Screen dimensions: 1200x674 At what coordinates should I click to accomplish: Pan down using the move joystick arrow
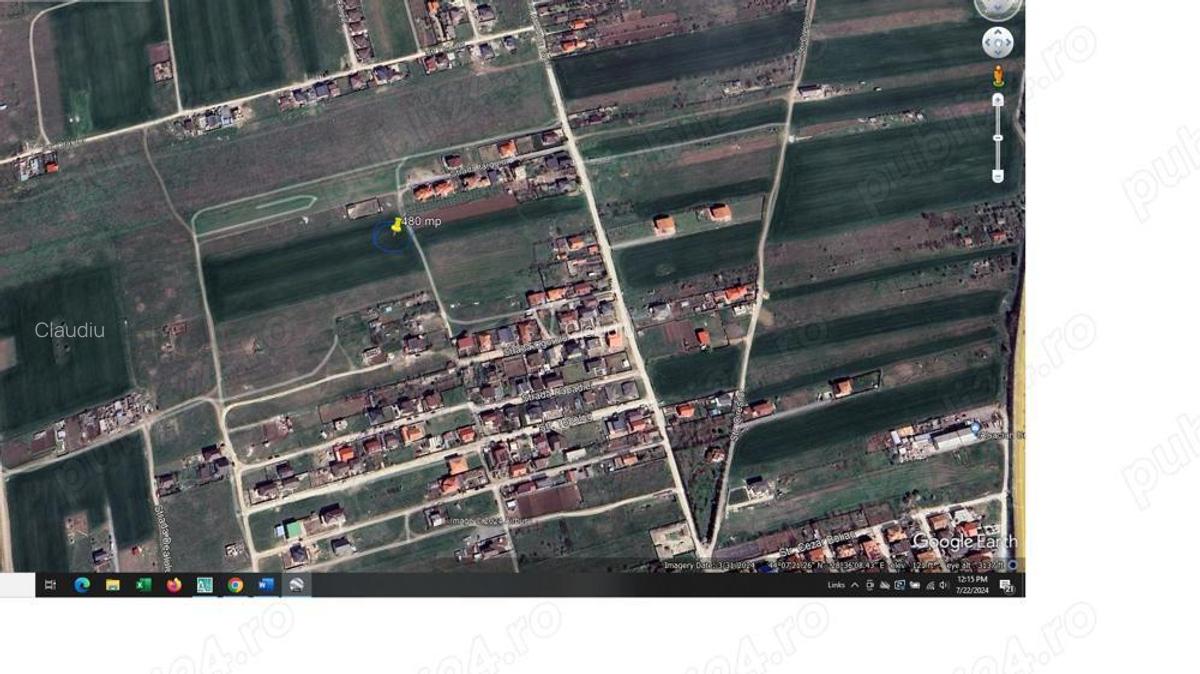click(x=997, y=52)
